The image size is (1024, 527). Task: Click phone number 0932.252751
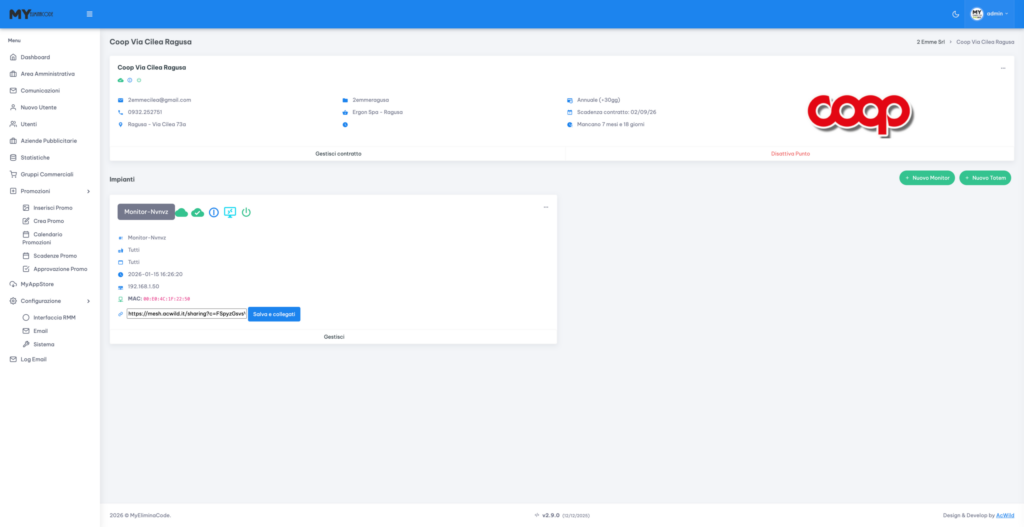[x=145, y=112]
